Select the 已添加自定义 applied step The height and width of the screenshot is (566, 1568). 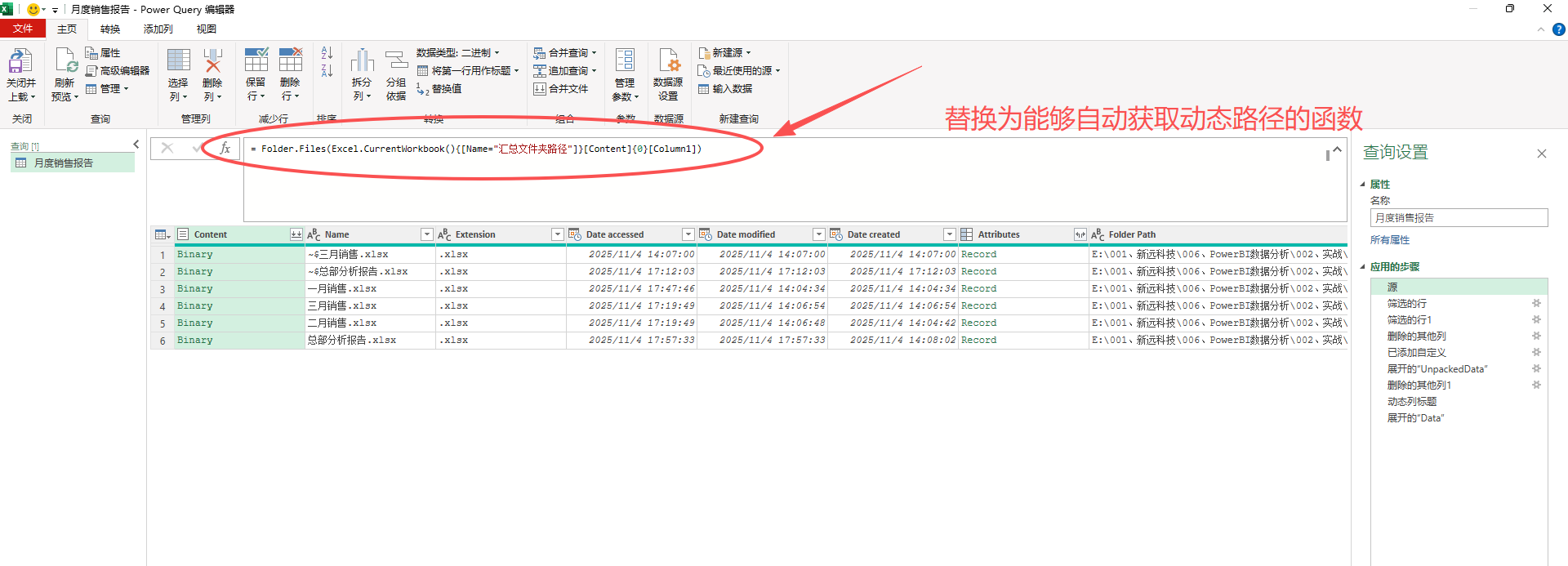coord(1416,353)
